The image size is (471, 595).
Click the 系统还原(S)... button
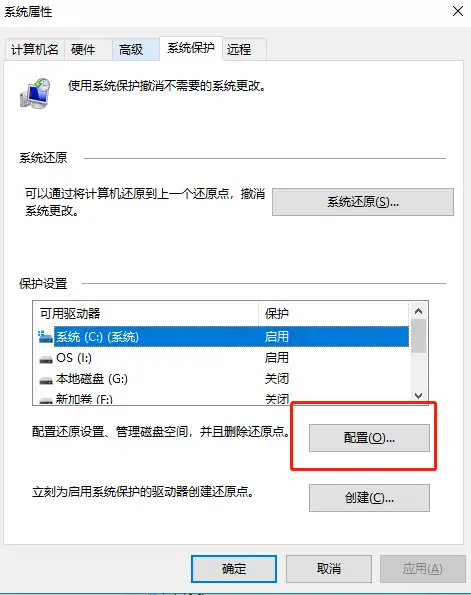pyautogui.click(x=362, y=202)
